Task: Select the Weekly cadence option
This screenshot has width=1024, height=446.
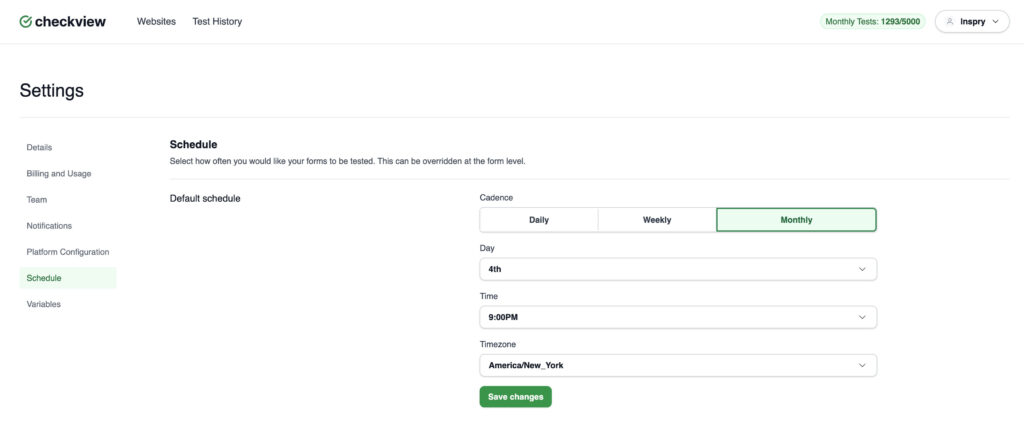Action: point(657,220)
